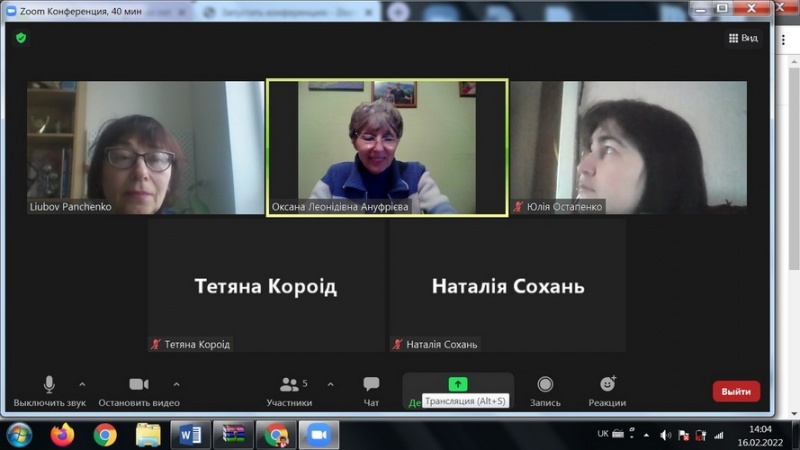Click the green encryption shield icon
Screen dimensions: 800x450
coord(21,38)
